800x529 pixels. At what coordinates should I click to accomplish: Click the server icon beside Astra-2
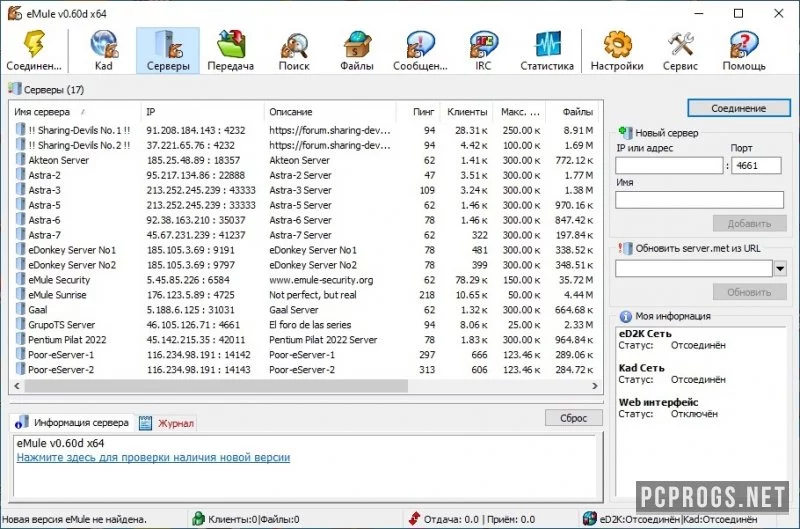coord(20,174)
